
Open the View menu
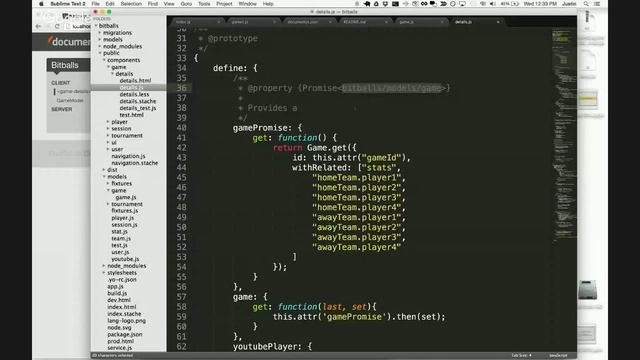pos(169,4)
